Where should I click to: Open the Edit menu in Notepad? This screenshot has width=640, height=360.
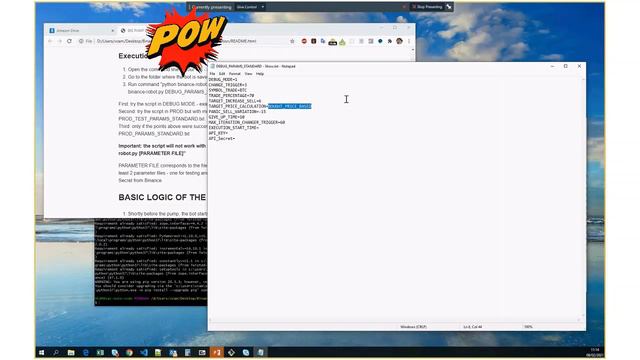tap(222, 74)
